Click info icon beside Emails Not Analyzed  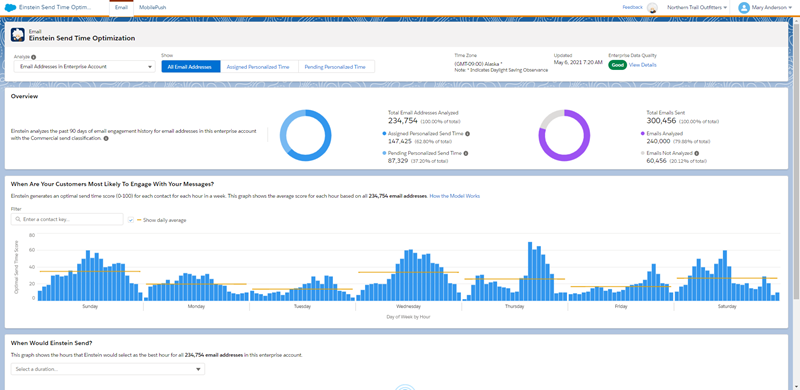click(696, 153)
